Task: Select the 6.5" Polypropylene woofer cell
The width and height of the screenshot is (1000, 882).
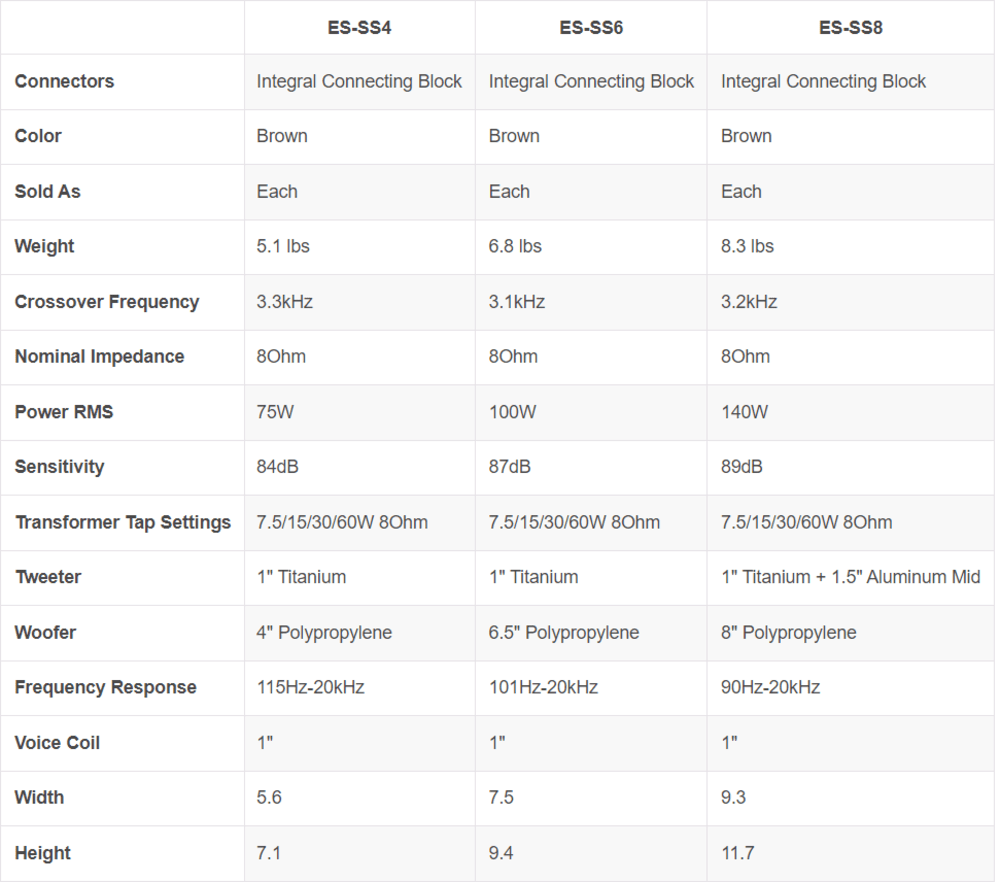Action: click(x=564, y=633)
